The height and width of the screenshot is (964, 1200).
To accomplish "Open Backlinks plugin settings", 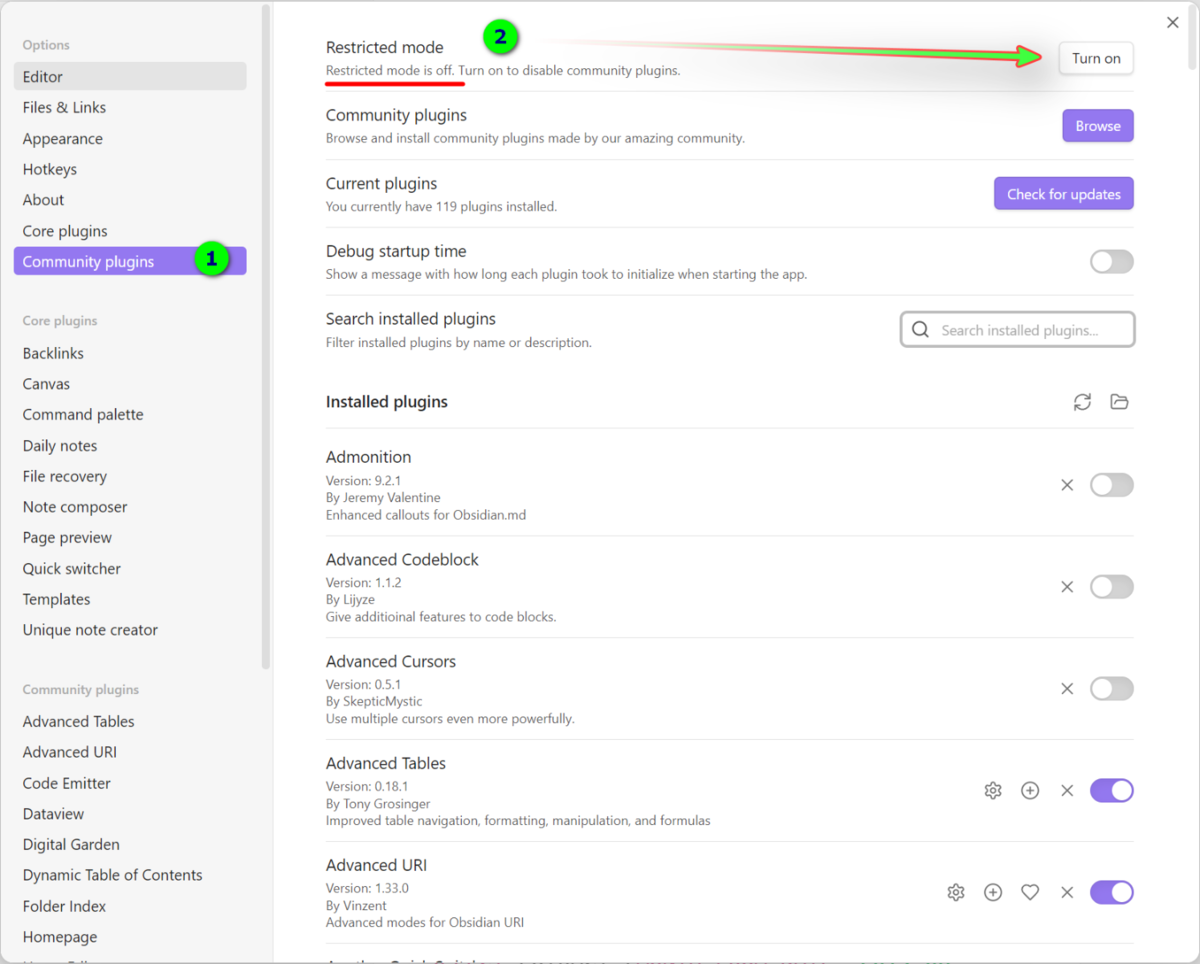I will point(130,353).
